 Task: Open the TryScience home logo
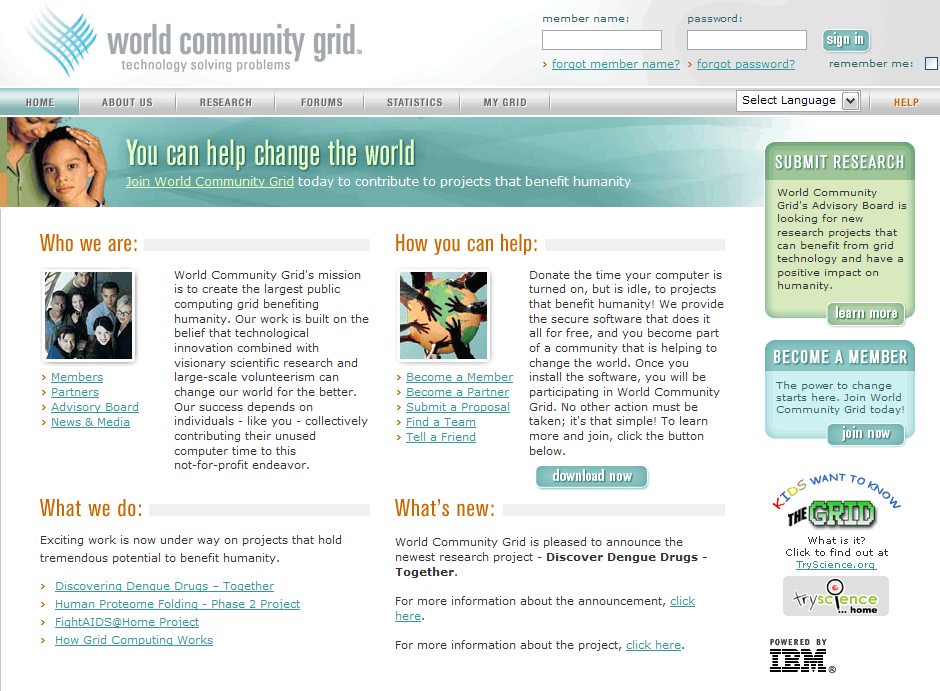click(835, 597)
